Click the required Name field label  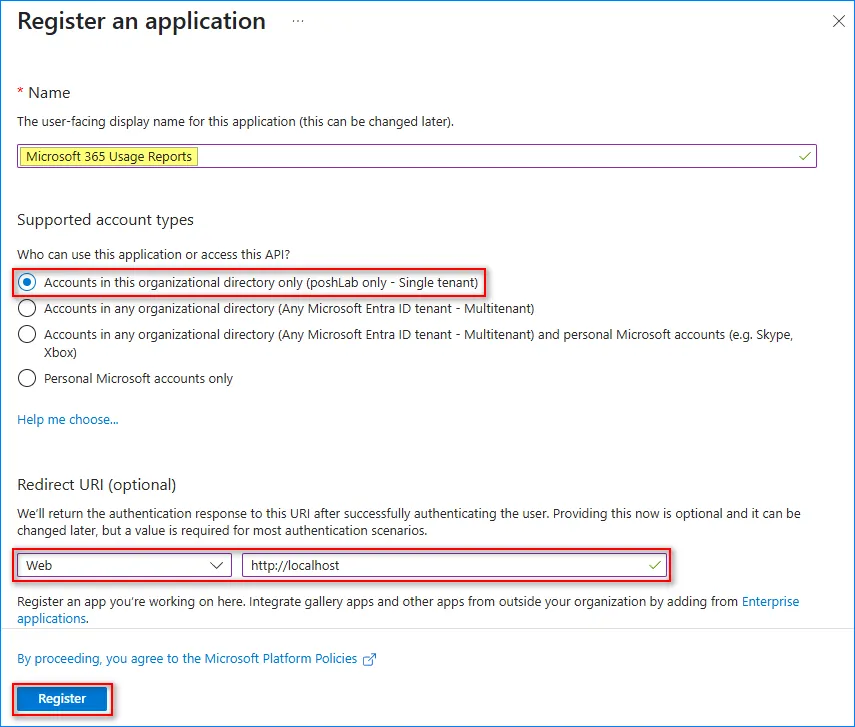(48, 93)
